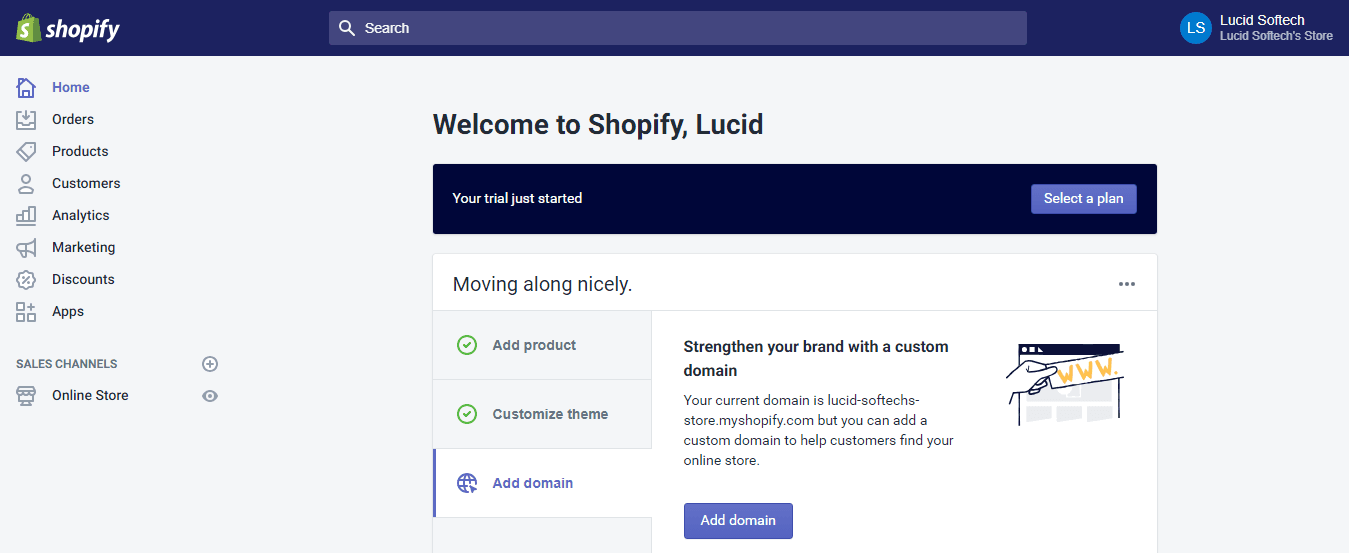The width and height of the screenshot is (1349, 553).
Task: Click the Select a plan button
Action: click(1084, 198)
